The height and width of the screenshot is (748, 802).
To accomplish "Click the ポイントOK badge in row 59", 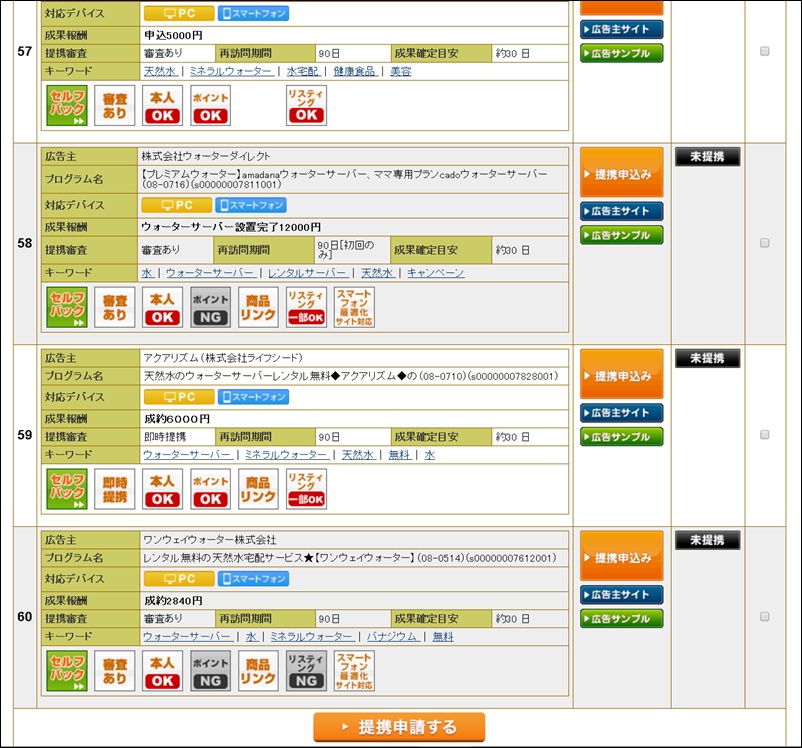I will (x=210, y=489).
